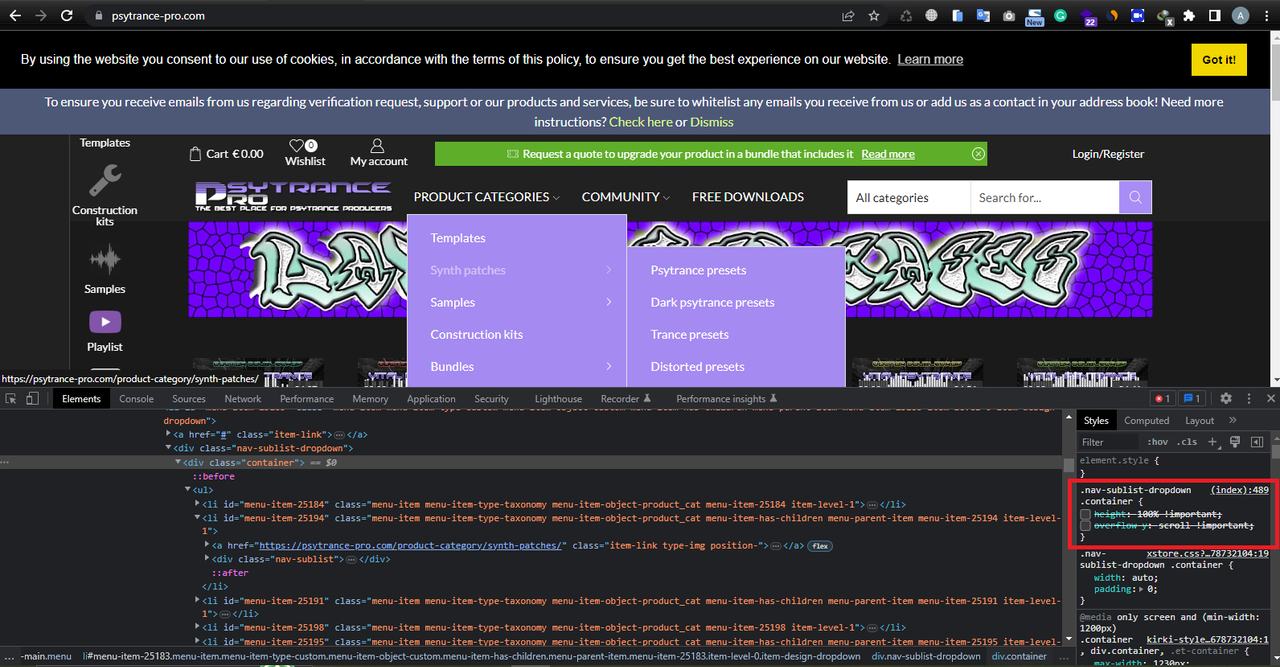Expand the padding shorthand triangle
Viewport: 1280px width, 667px height.
coord(1141,590)
